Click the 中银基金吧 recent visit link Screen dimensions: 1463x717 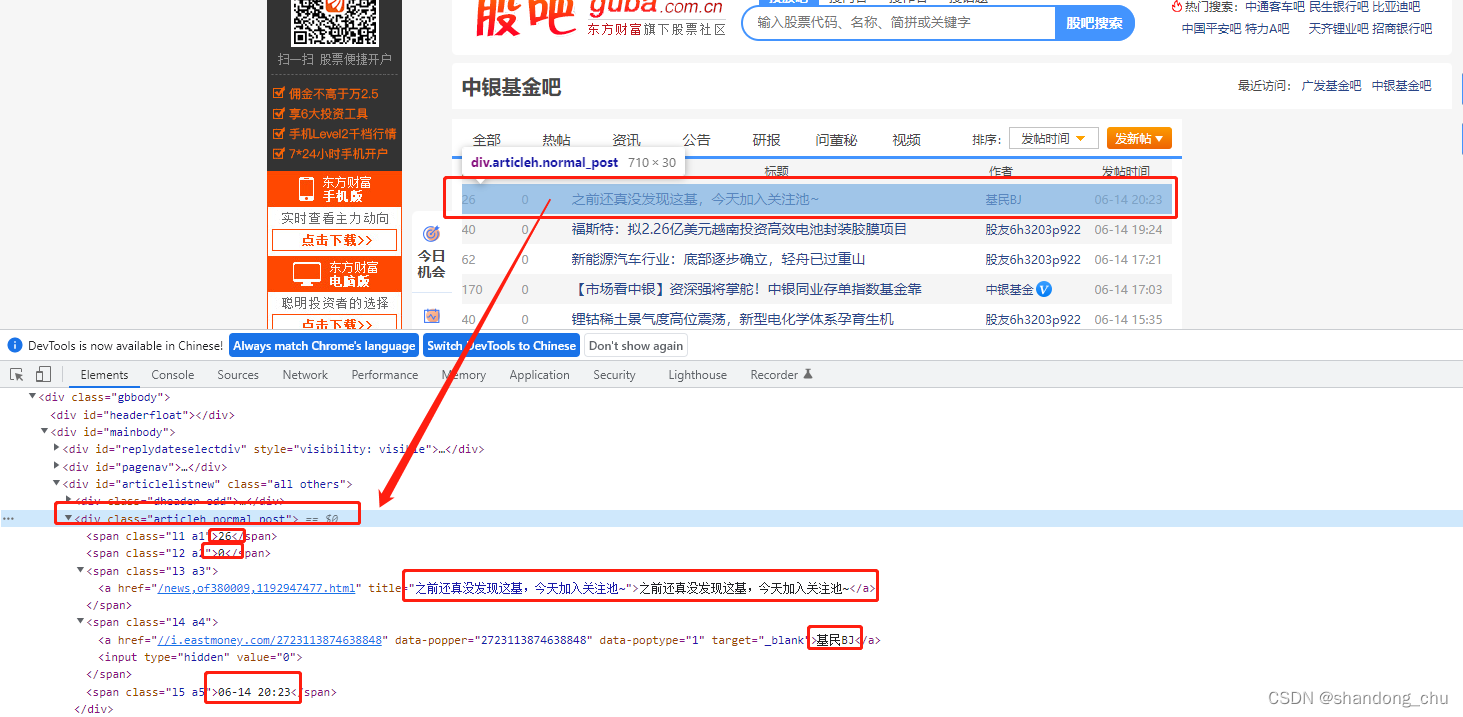pyautogui.click(x=1401, y=86)
